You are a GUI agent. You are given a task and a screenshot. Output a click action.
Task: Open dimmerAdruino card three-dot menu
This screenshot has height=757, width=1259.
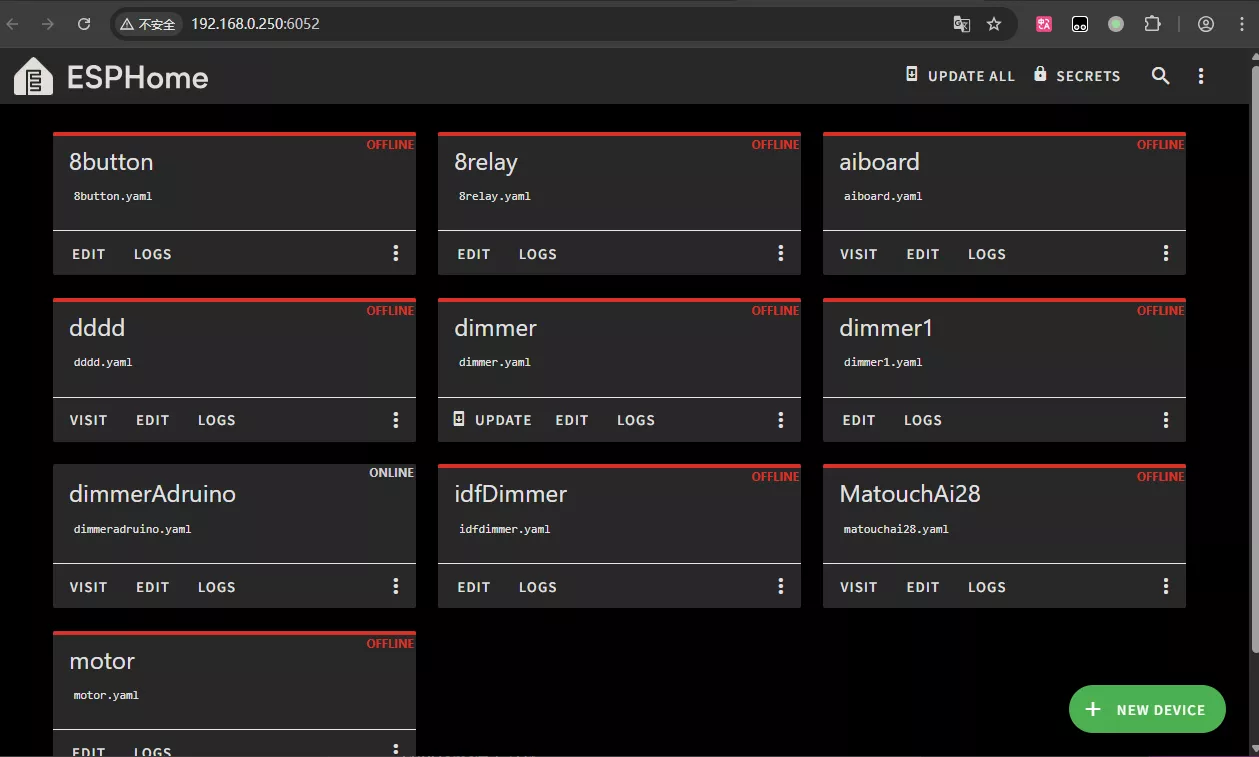coord(396,587)
